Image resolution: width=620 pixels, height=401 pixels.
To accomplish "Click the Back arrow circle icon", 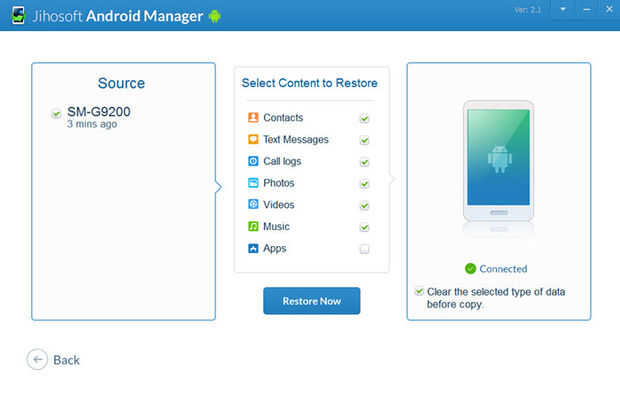I will pos(37,359).
